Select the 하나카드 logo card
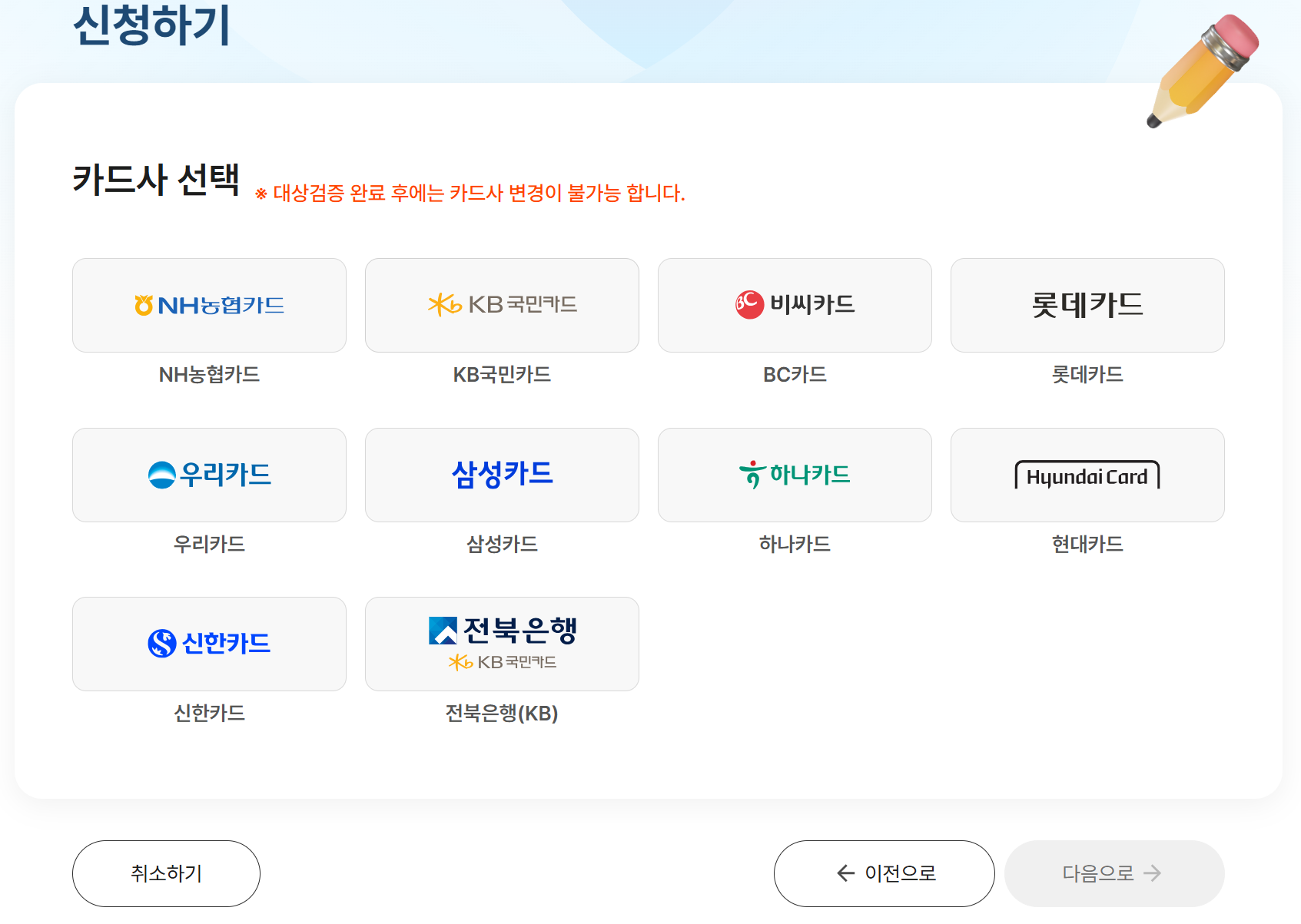The height and width of the screenshot is (924, 1301). [x=795, y=475]
